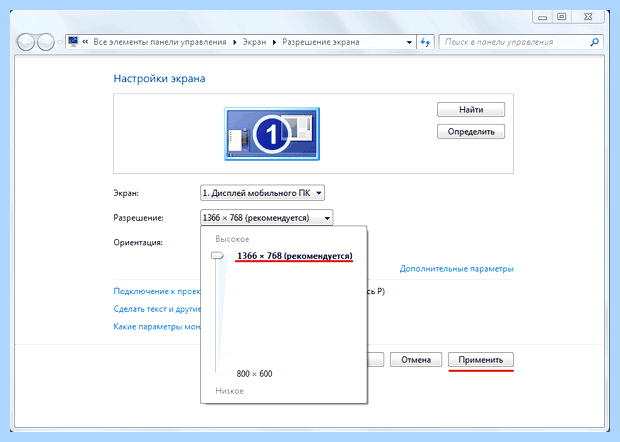Click the control panel icon in address bar

(x=73, y=42)
